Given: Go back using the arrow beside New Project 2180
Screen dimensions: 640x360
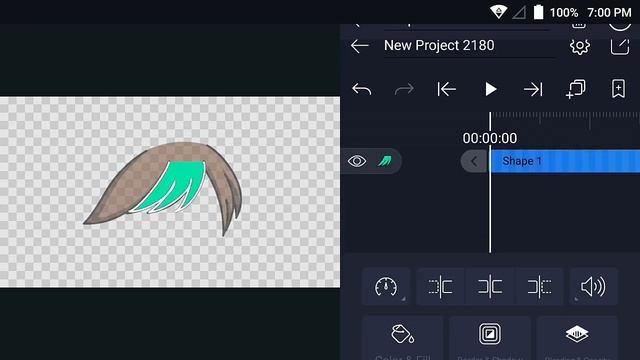Looking at the screenshot, I should tap(360, 46).
